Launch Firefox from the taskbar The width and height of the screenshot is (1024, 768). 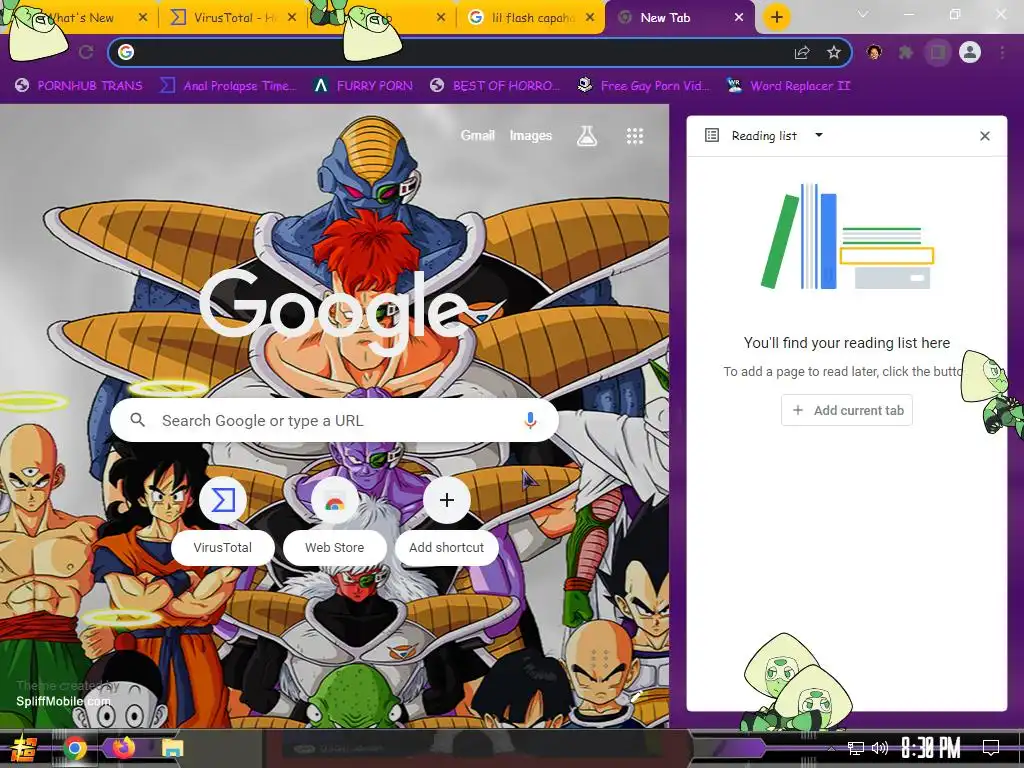click(123, 747)
